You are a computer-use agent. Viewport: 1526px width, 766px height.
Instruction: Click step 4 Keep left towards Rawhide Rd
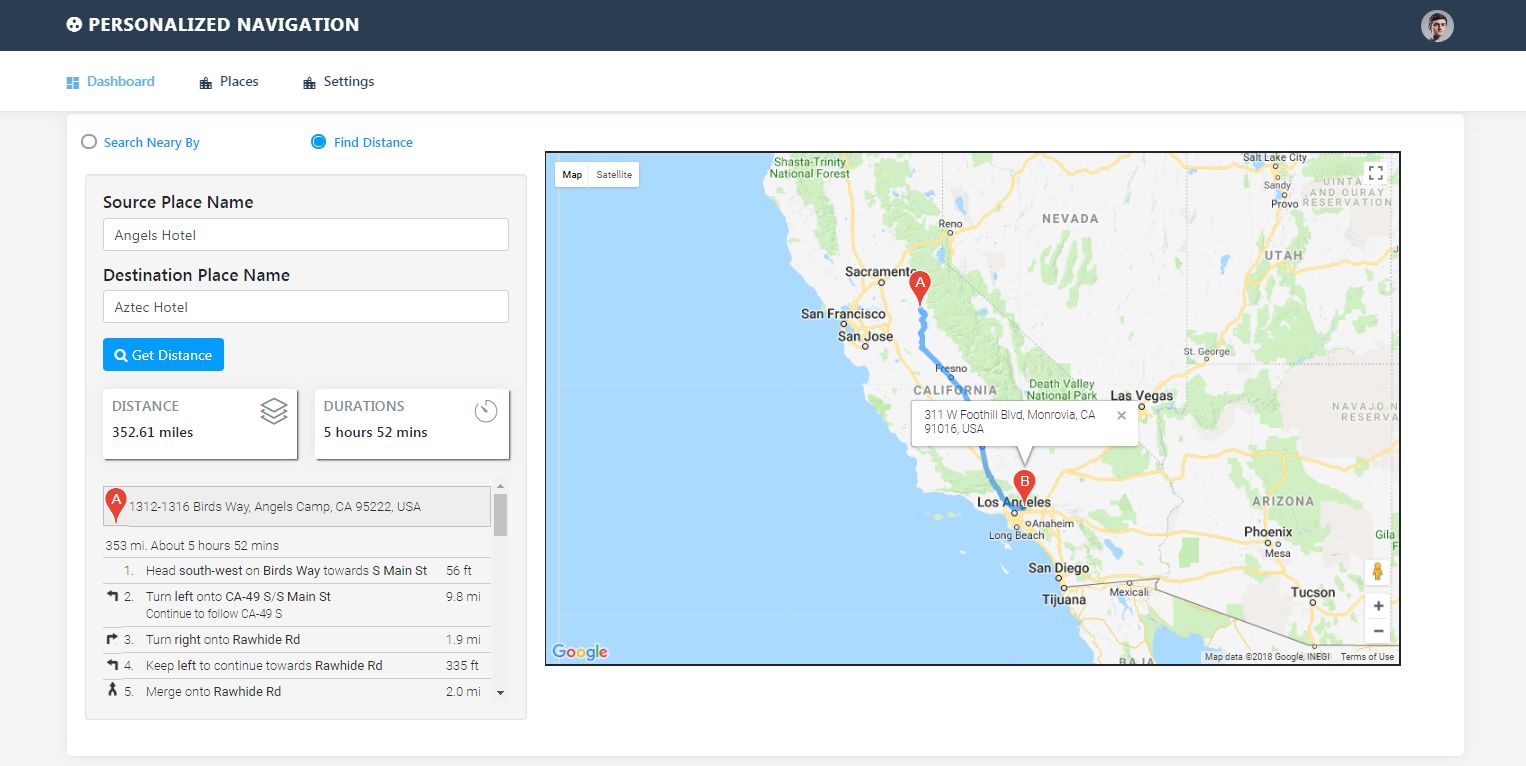[x=297, y=666]
